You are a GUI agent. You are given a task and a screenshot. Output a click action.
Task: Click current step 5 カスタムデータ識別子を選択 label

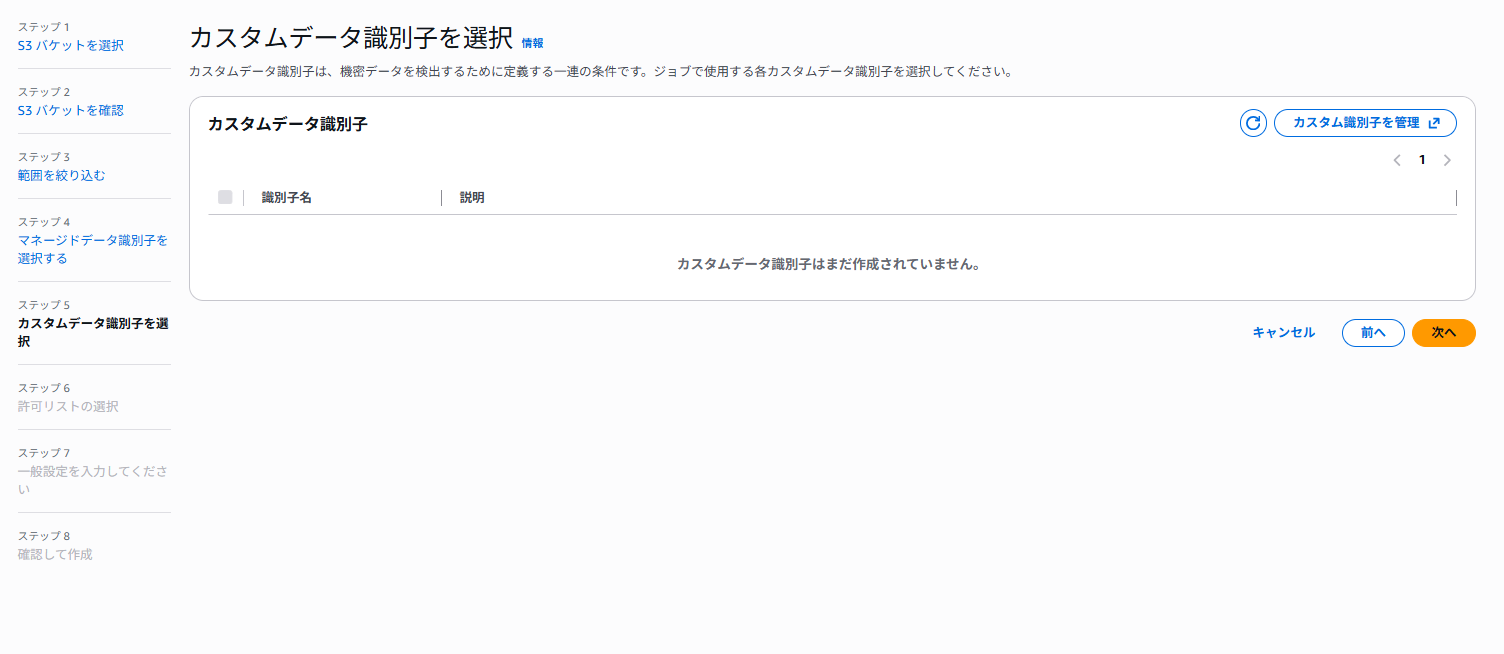[93, 332]
